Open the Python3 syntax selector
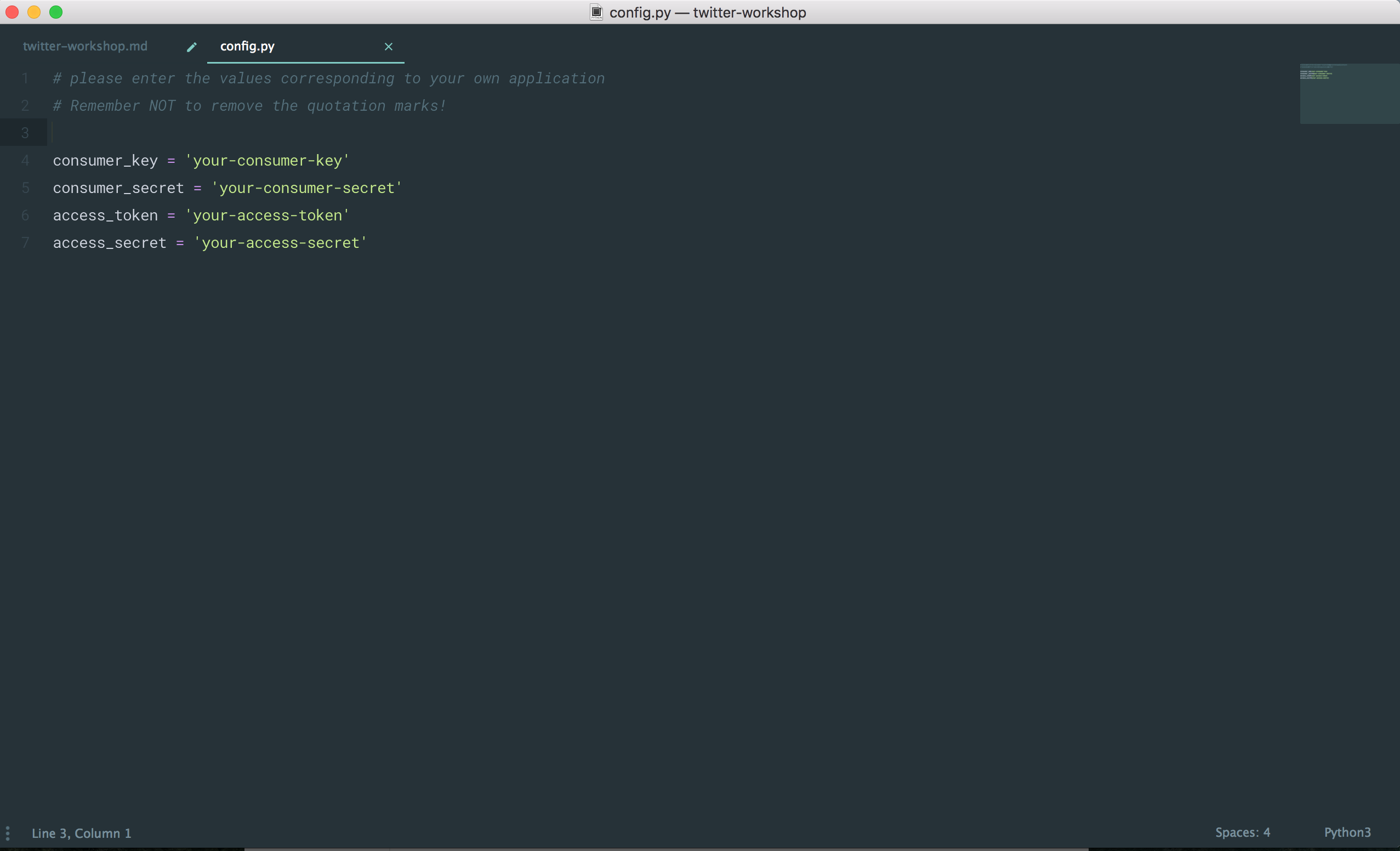 [x=1347, y=832]
